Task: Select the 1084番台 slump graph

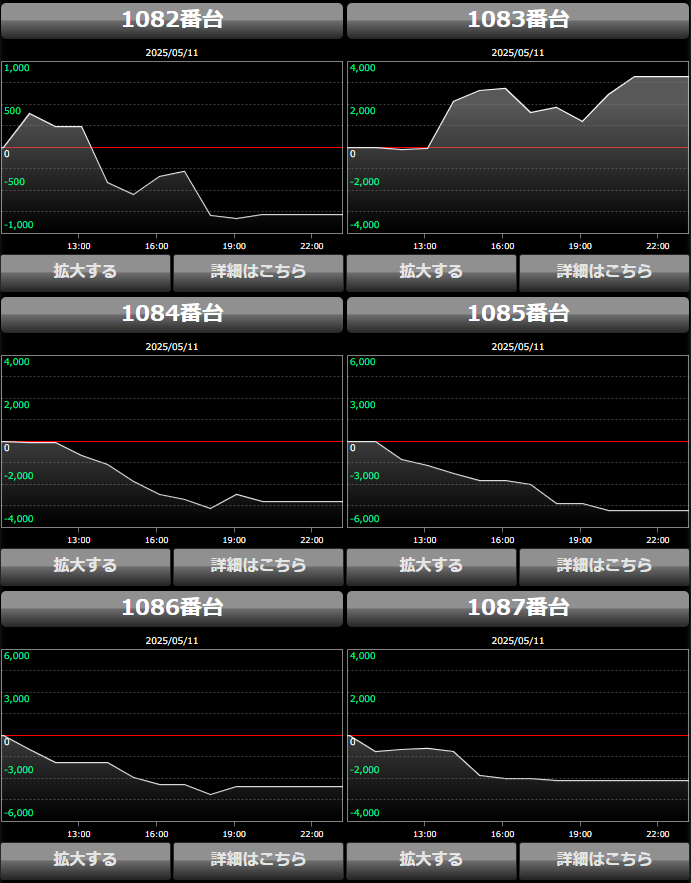Action: point(172,441)
